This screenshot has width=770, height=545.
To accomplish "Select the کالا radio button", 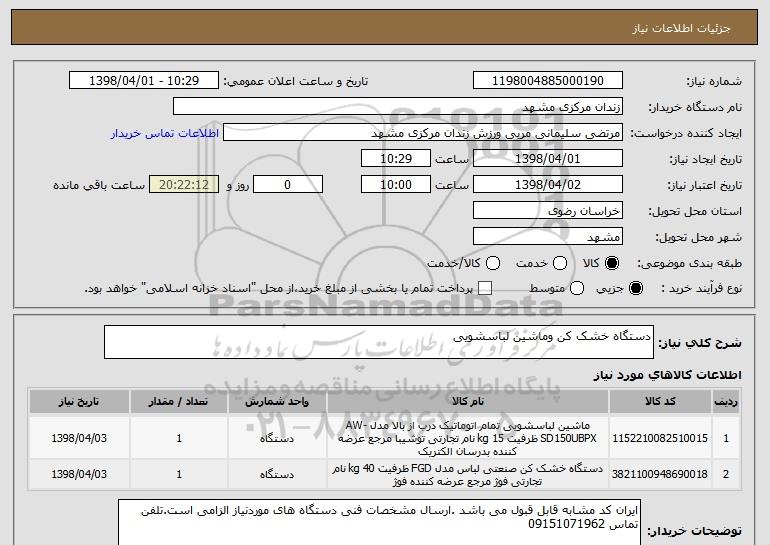I will [612, 263].
